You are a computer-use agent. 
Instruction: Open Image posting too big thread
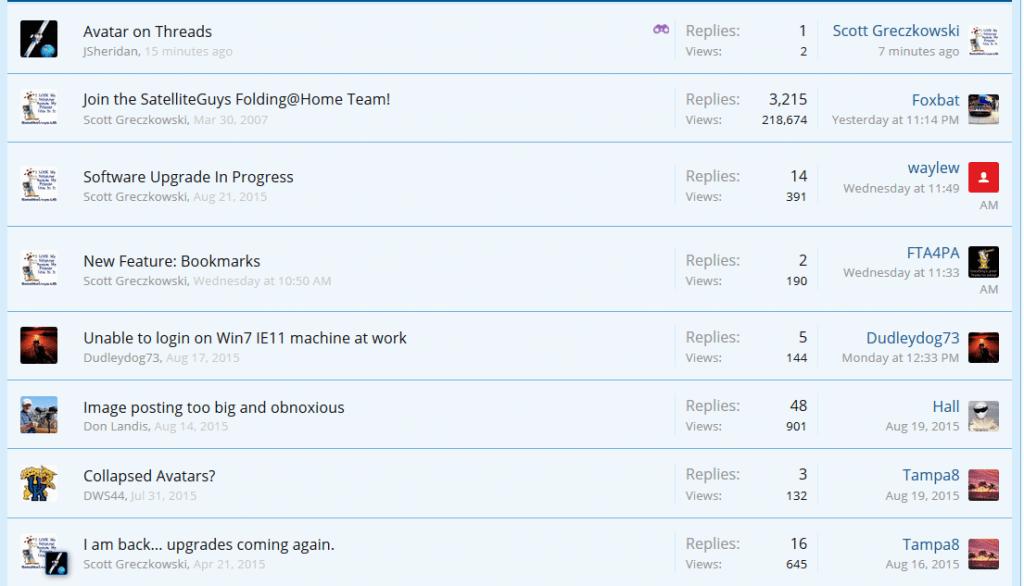(x=214, y=407)
